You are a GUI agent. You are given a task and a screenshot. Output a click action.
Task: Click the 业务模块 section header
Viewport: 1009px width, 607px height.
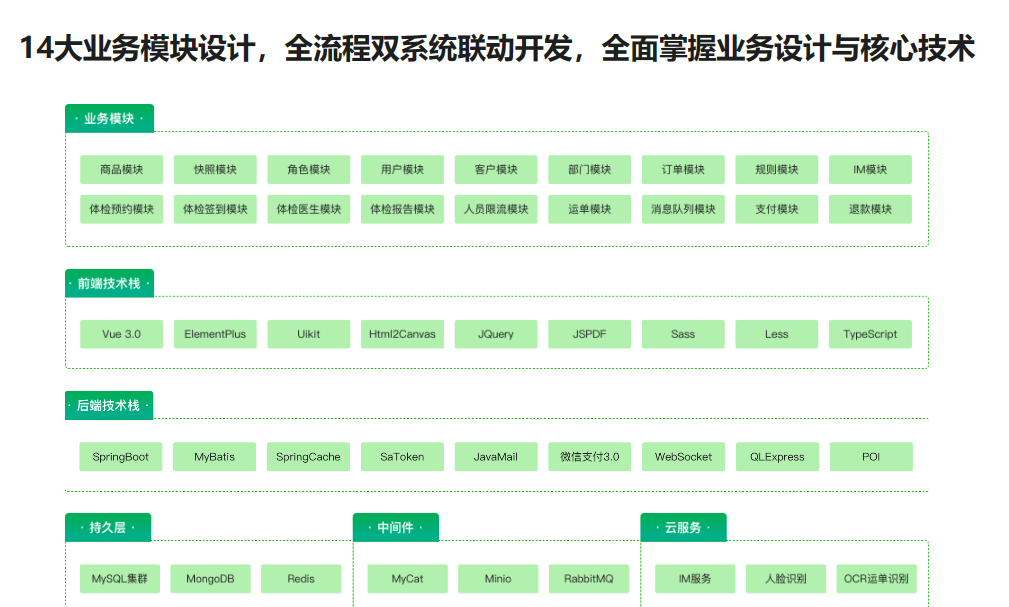(x=109, y=119)
